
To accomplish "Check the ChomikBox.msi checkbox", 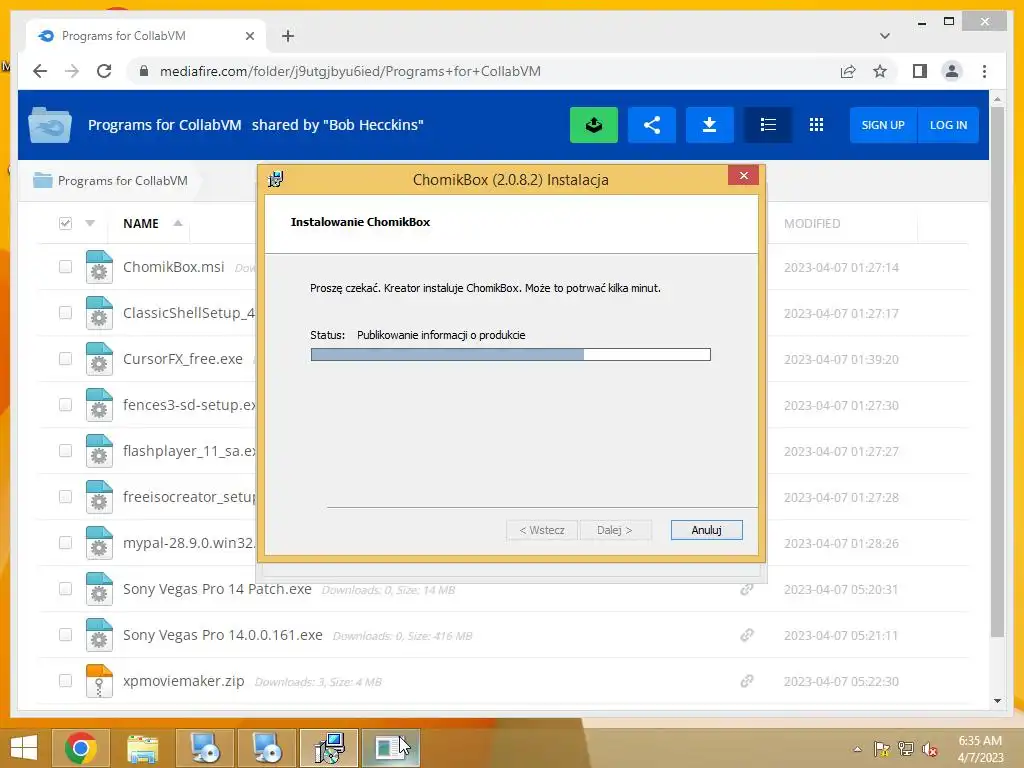I will 65,266.
